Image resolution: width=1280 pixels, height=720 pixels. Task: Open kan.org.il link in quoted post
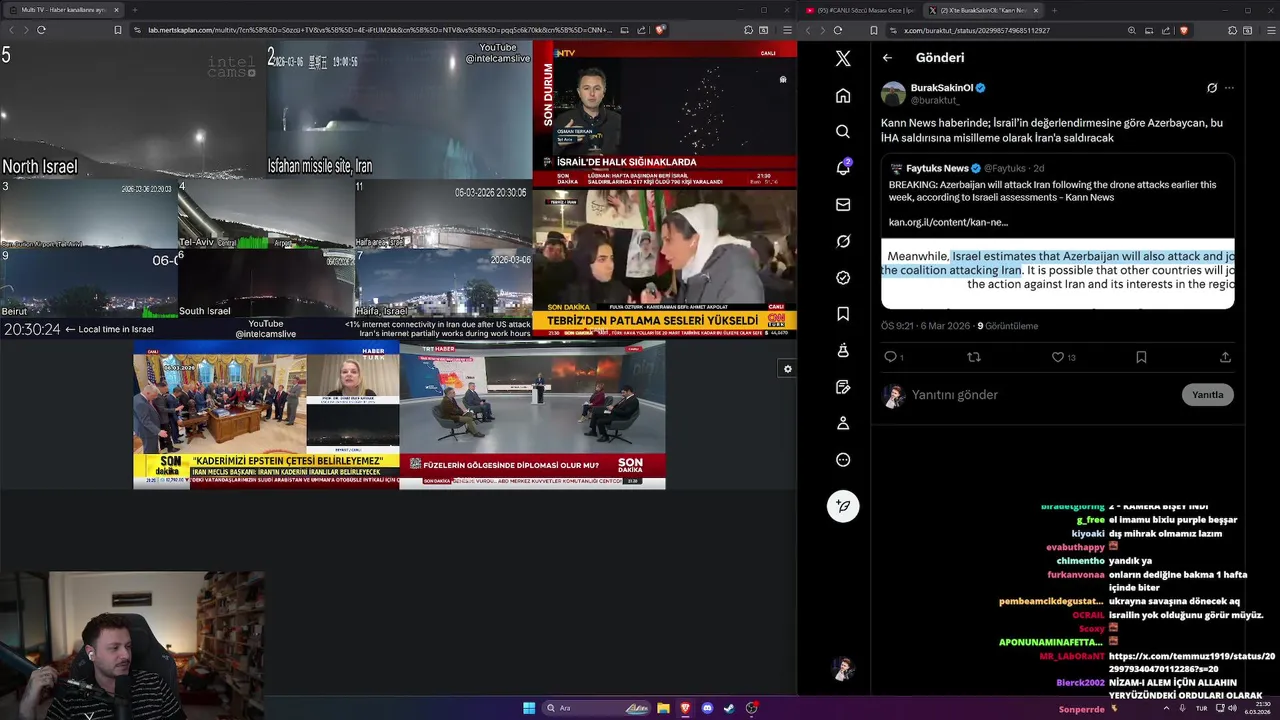[x=948, y=222]
